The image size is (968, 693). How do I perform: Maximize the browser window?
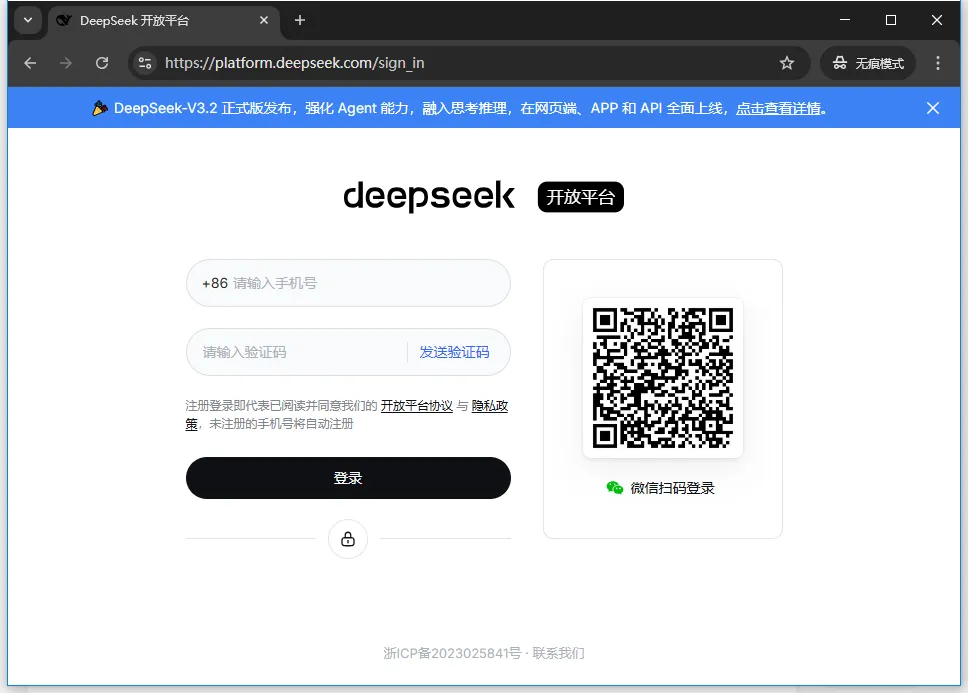[891, 20]
